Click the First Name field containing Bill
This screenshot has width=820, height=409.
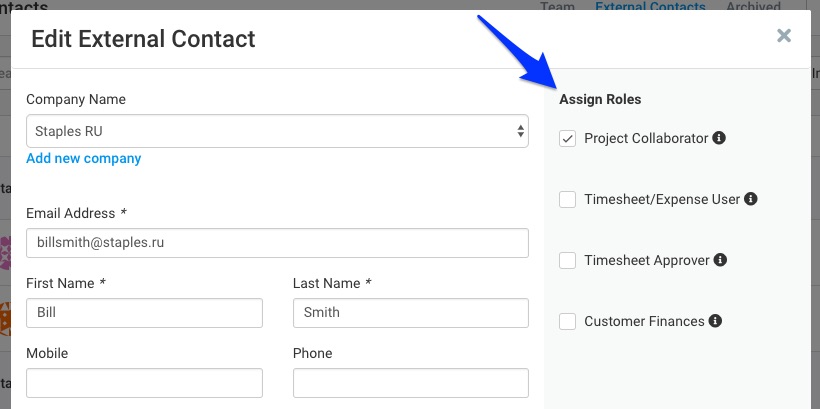[144, 313]
